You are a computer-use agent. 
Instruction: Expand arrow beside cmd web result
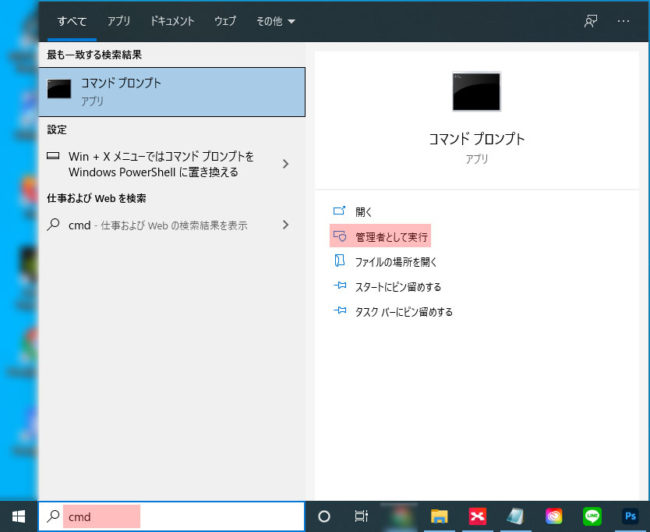[285, 225]
